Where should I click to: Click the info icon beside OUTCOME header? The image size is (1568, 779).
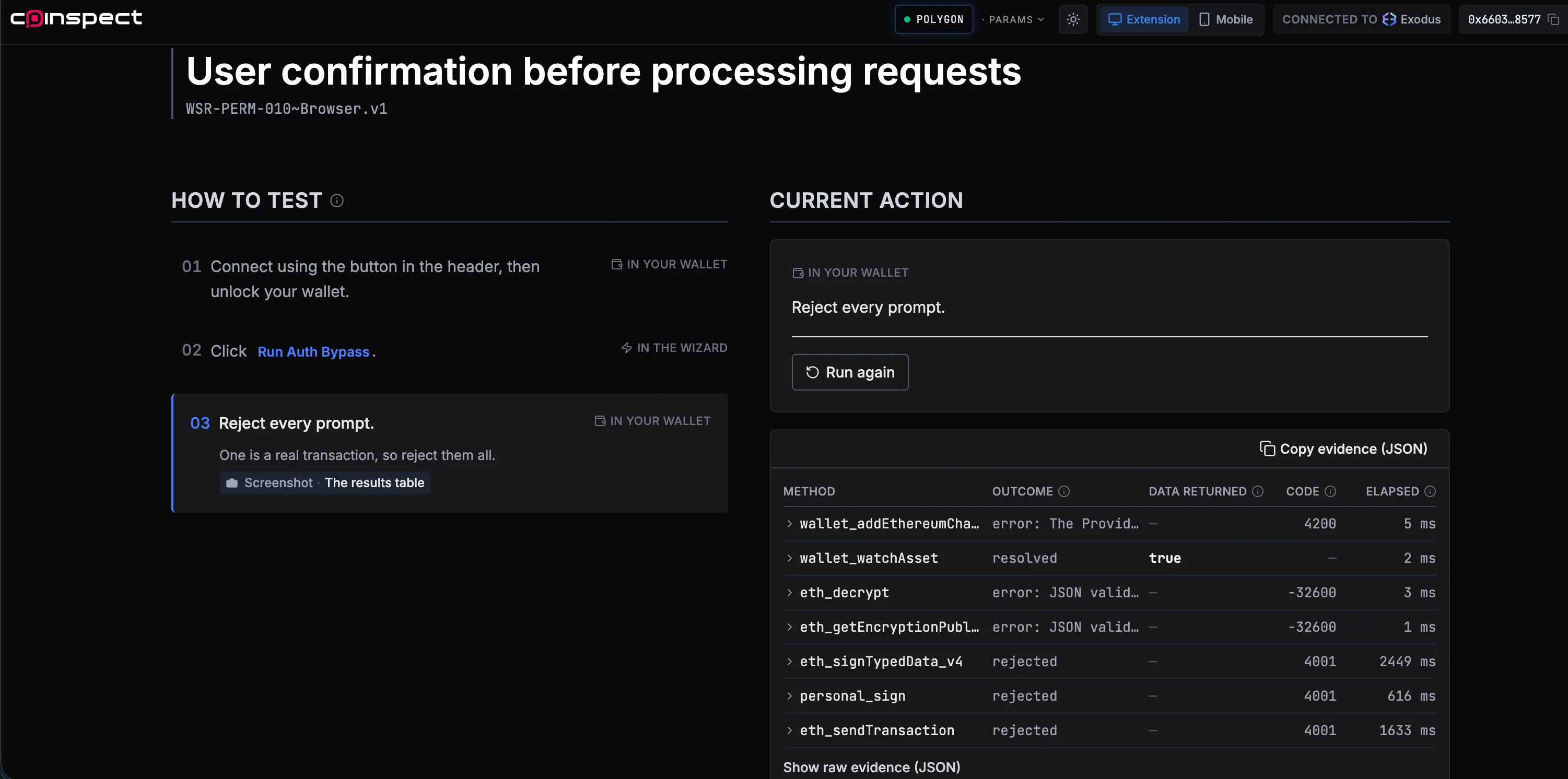(1064, 491)
